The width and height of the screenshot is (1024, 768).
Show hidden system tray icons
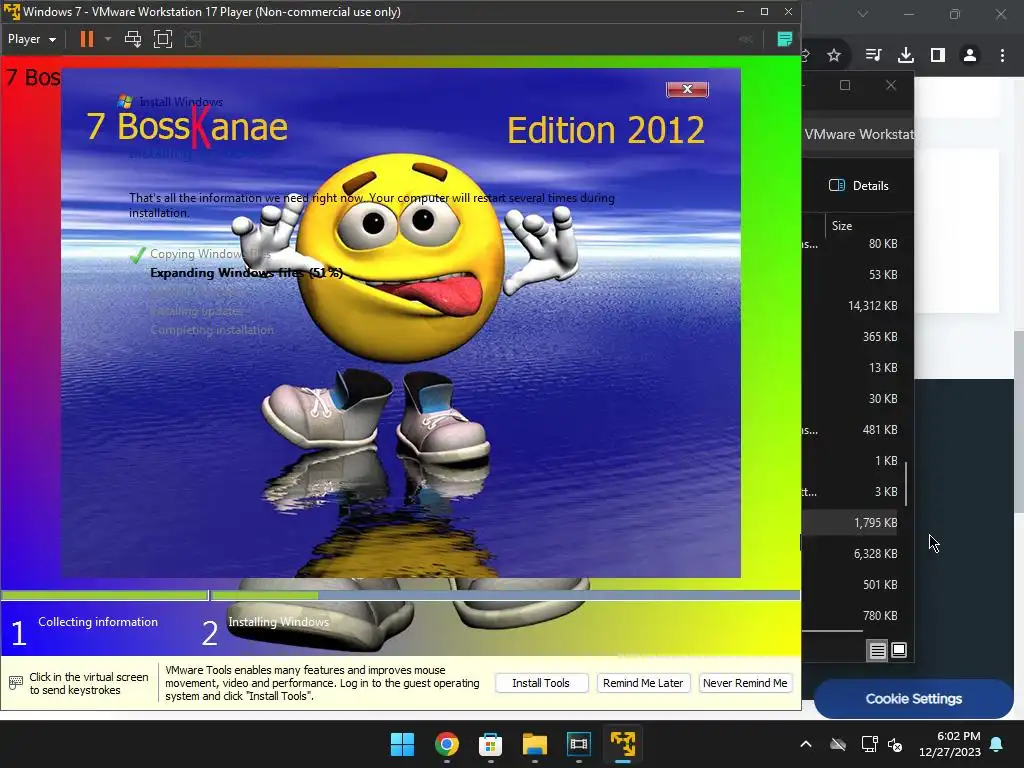pos(806,744)
